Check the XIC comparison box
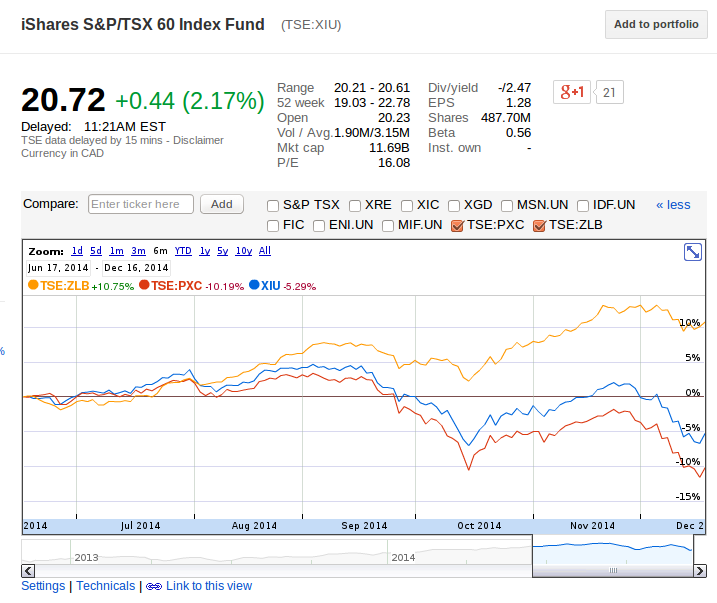The image size is (717, 603). (x=407, y=206)
